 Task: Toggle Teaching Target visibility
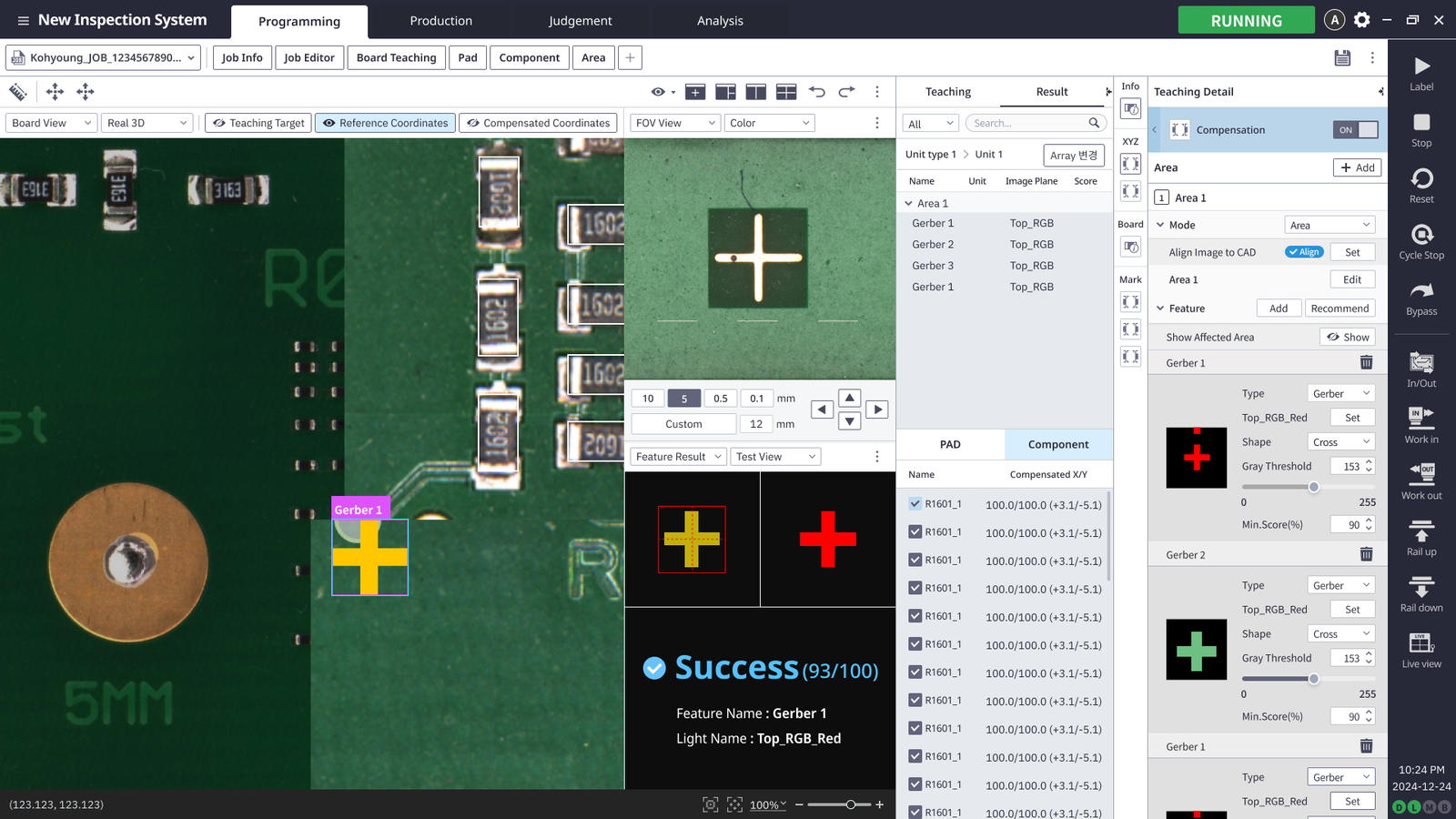point(258,123)
